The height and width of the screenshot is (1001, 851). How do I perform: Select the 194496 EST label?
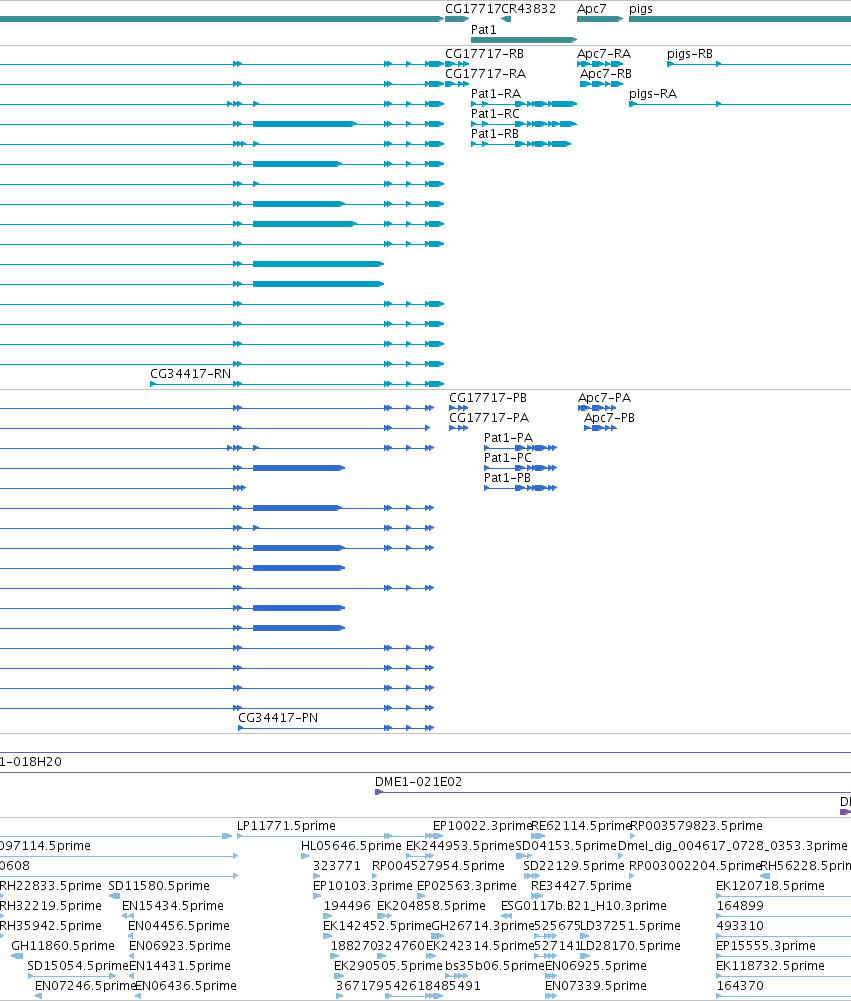pos(347,905)
